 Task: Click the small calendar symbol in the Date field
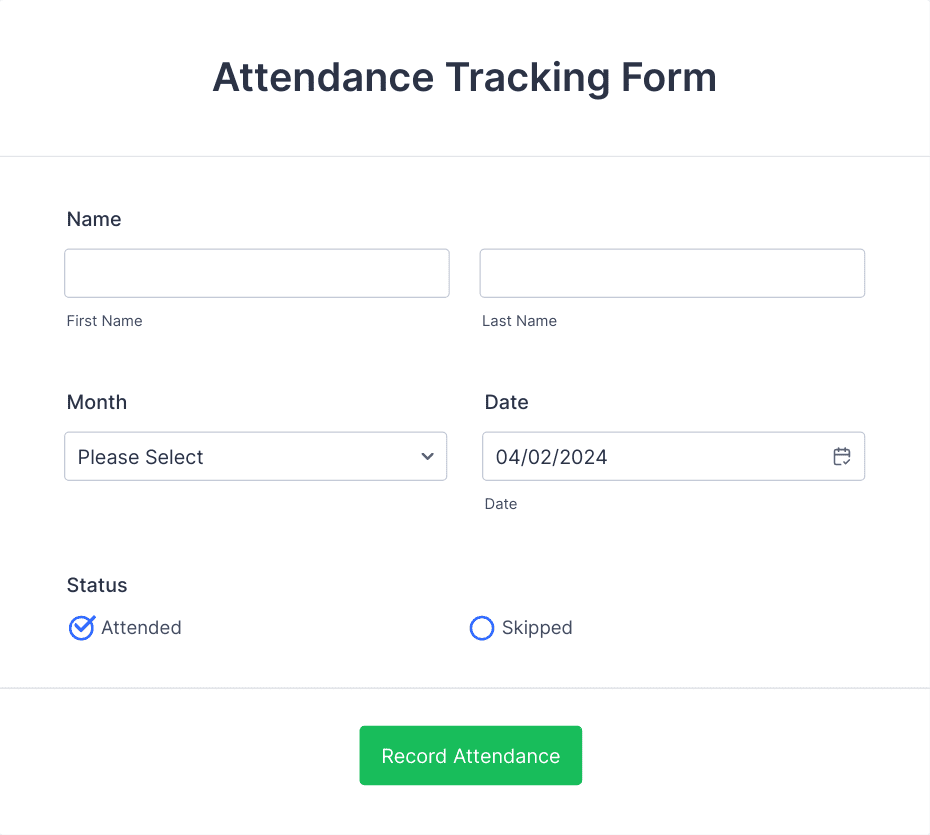[x=842, y=456]
